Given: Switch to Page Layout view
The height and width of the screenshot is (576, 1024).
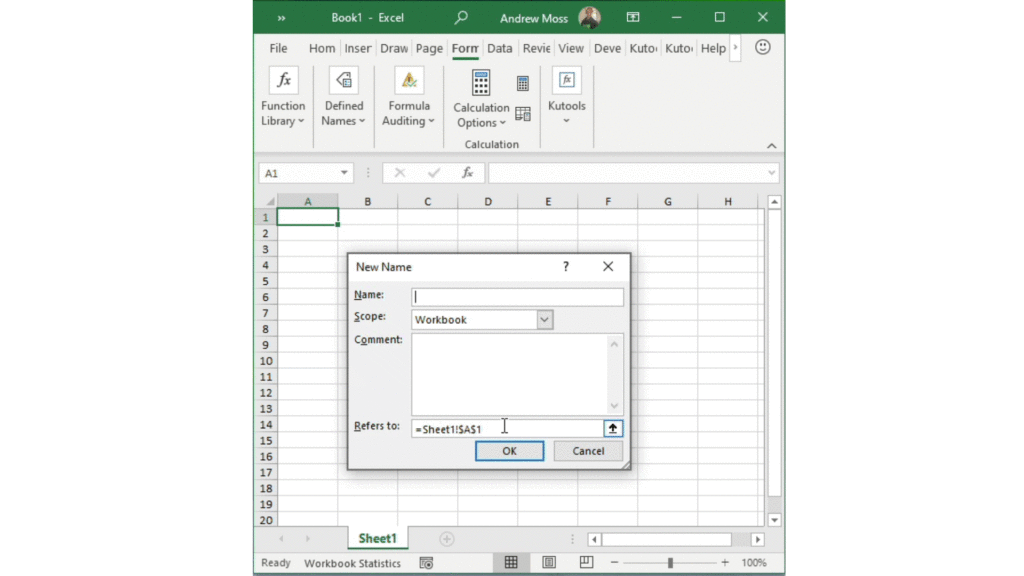Looking at the screenshot, I should [548, 563].
